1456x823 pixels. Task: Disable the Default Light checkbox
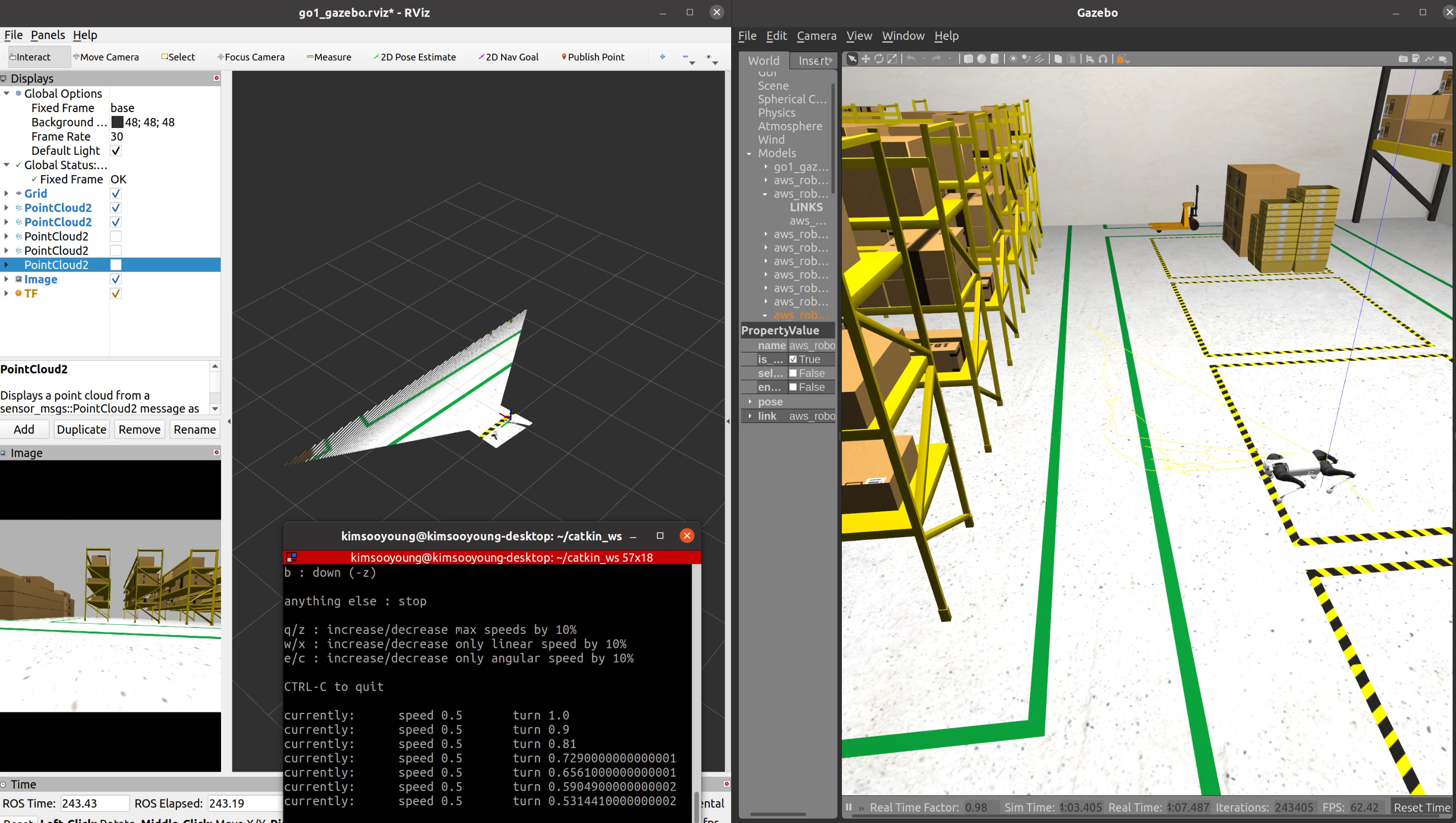[115, 151]
